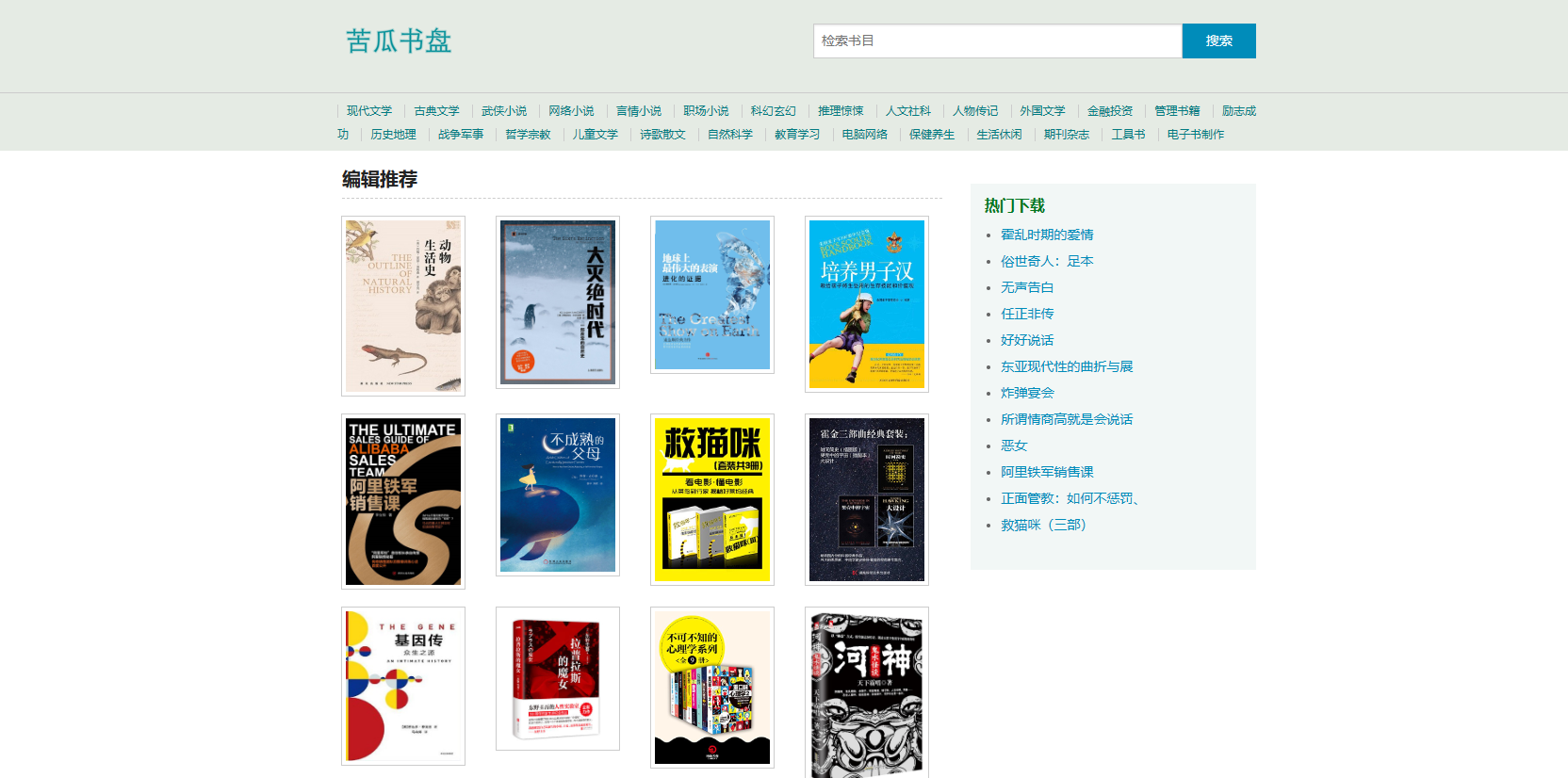Open the 言情小说 category

639,111
